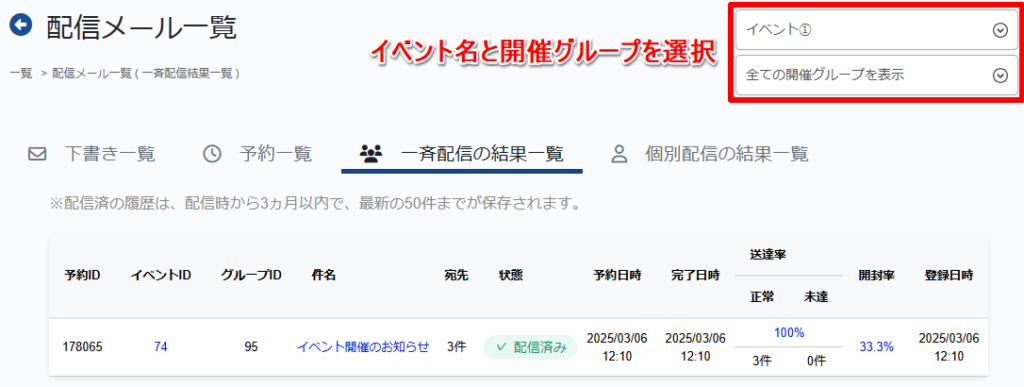This screenshot has height=387, width=1024.
Task: Click the 送達率 column header
Action: 767,255
